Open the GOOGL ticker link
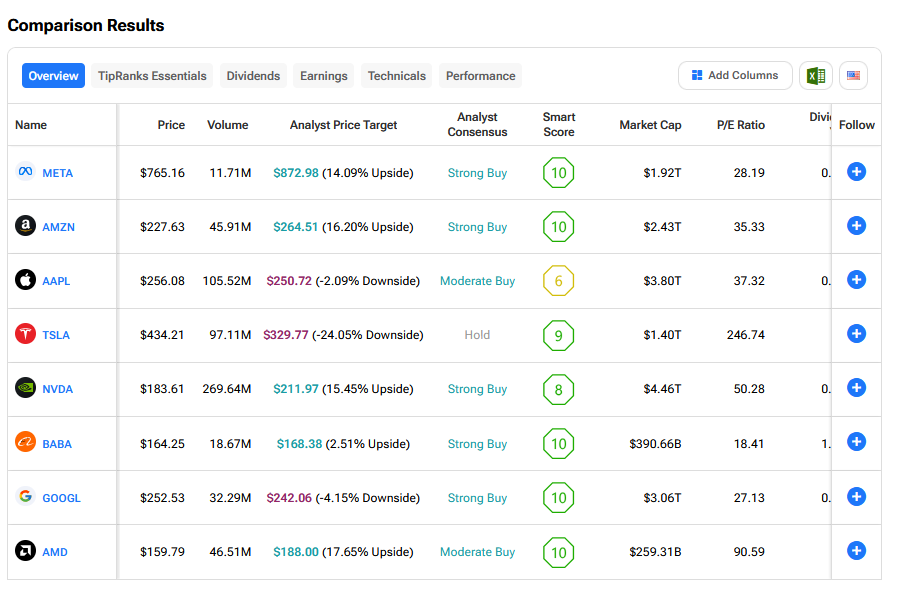900x589 pixels. pos(61,498)
